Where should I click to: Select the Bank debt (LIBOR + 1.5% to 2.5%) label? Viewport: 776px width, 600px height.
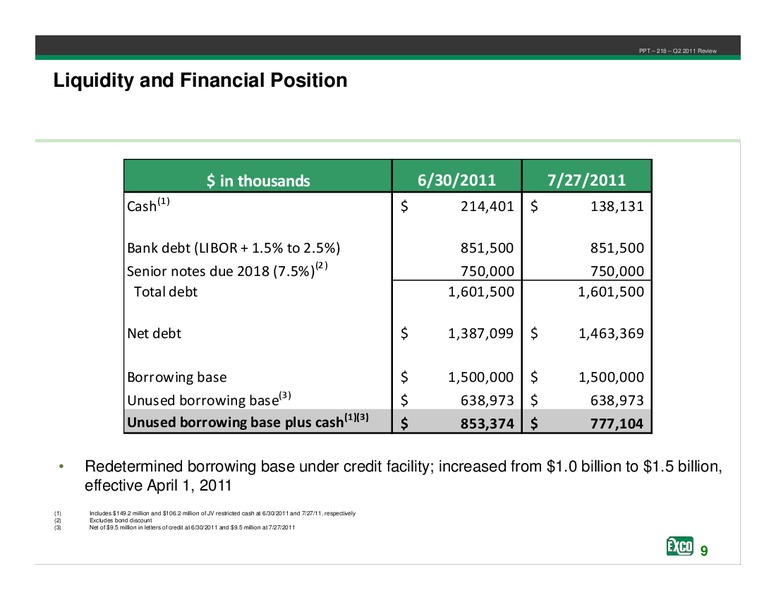coord(233,248)
